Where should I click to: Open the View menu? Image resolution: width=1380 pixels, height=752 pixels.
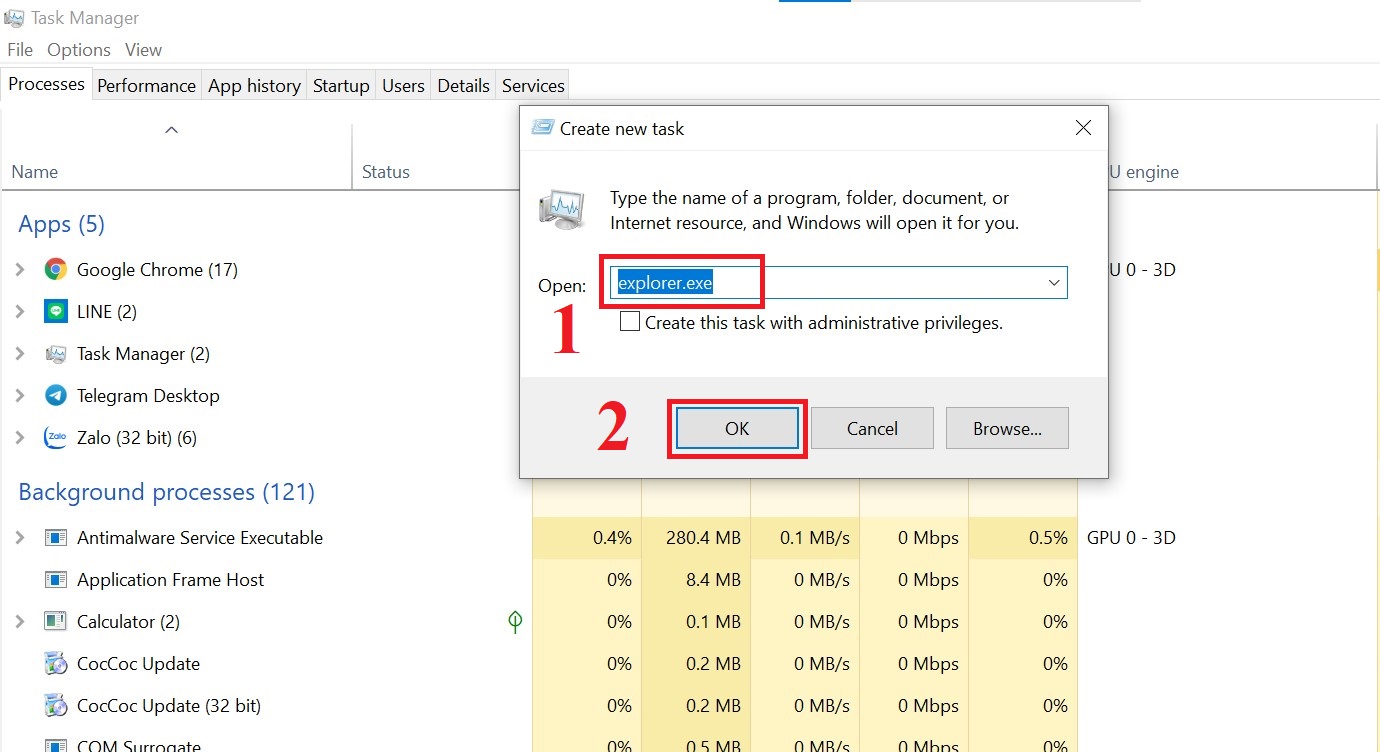click(143, 49)
